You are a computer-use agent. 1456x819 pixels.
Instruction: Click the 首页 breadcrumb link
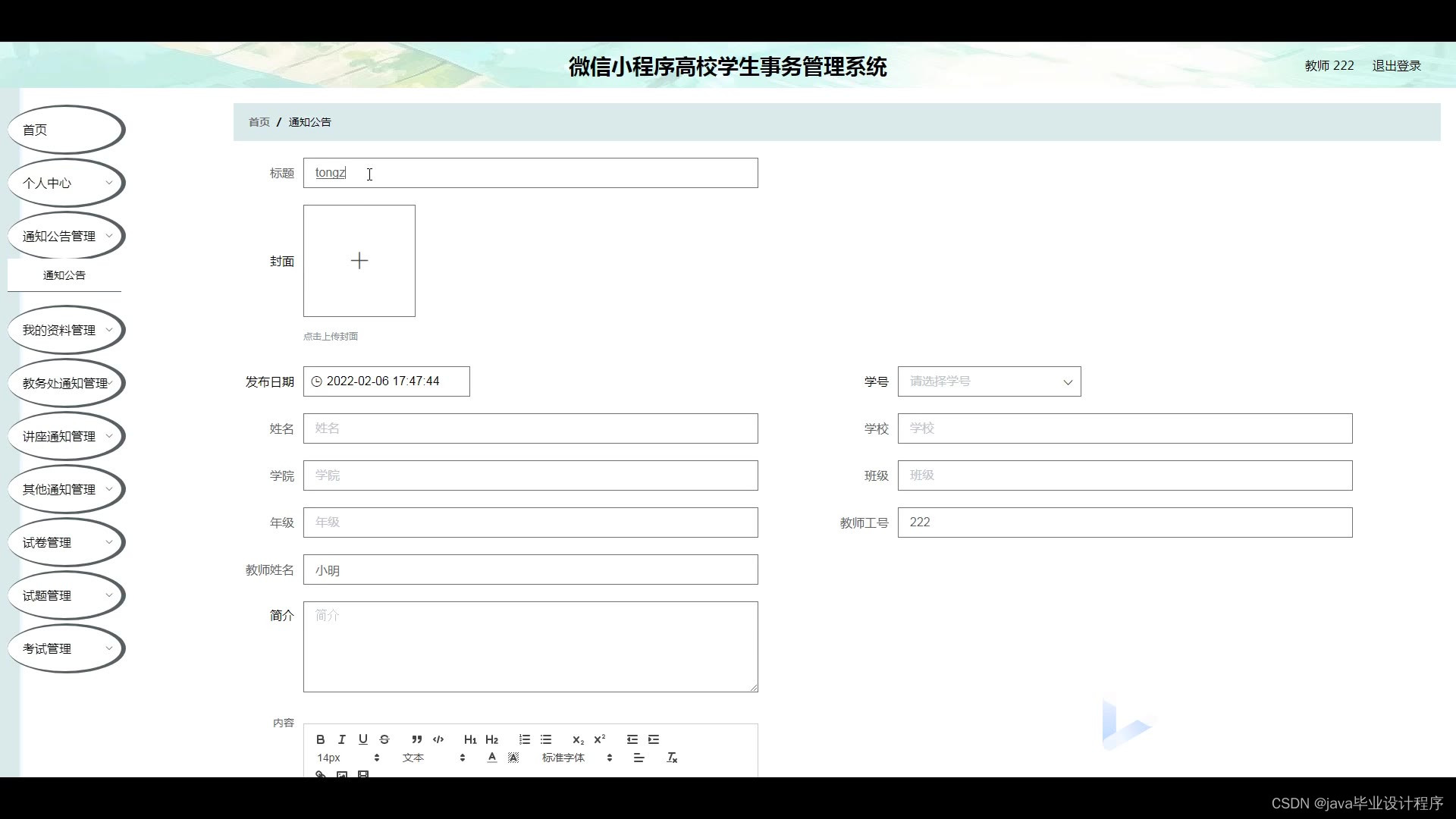(259, 121)
